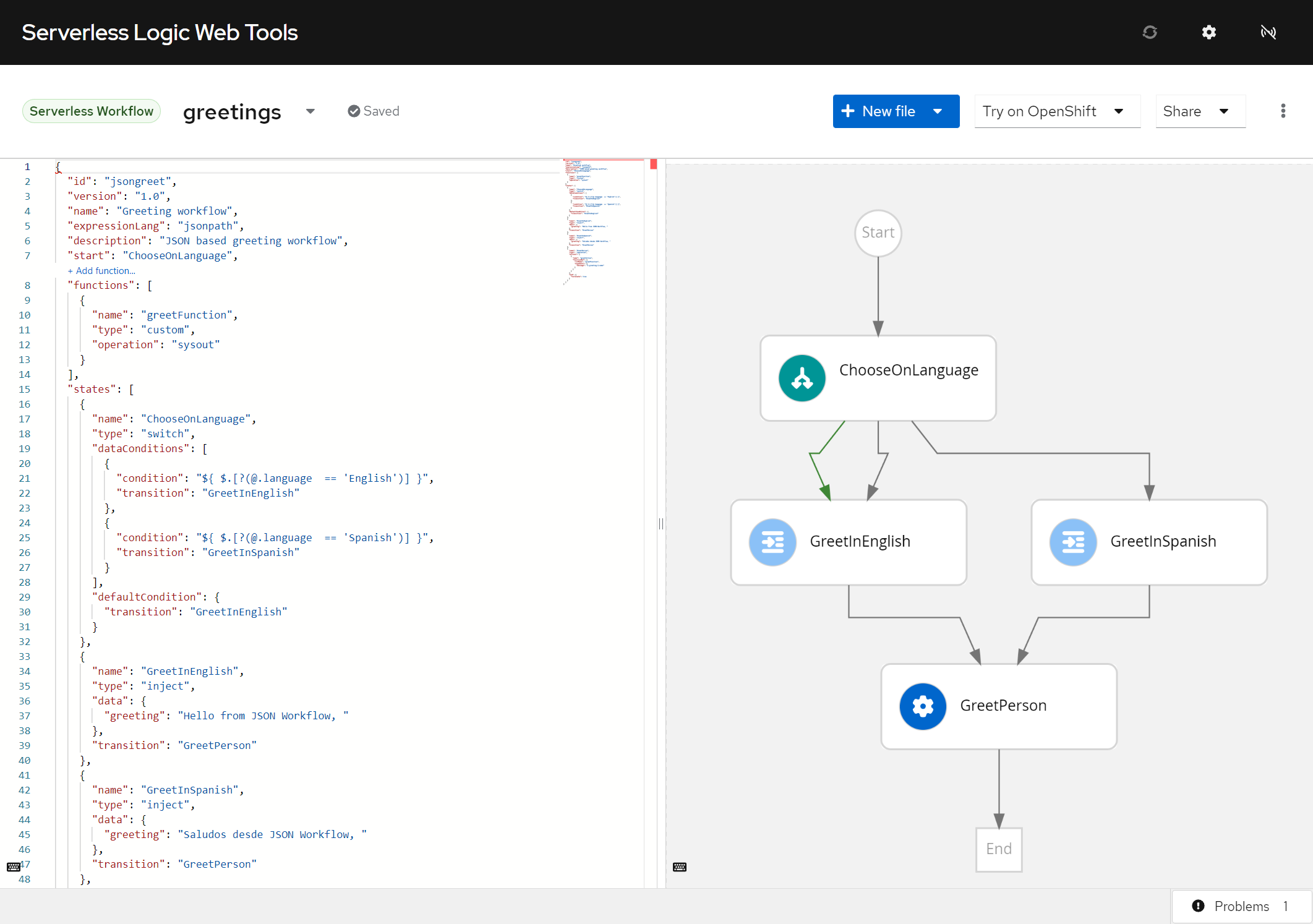Click the Serverless Workflow tab label
The image size is (1313, 924).
pyautogui.click(x=91, y=111)
